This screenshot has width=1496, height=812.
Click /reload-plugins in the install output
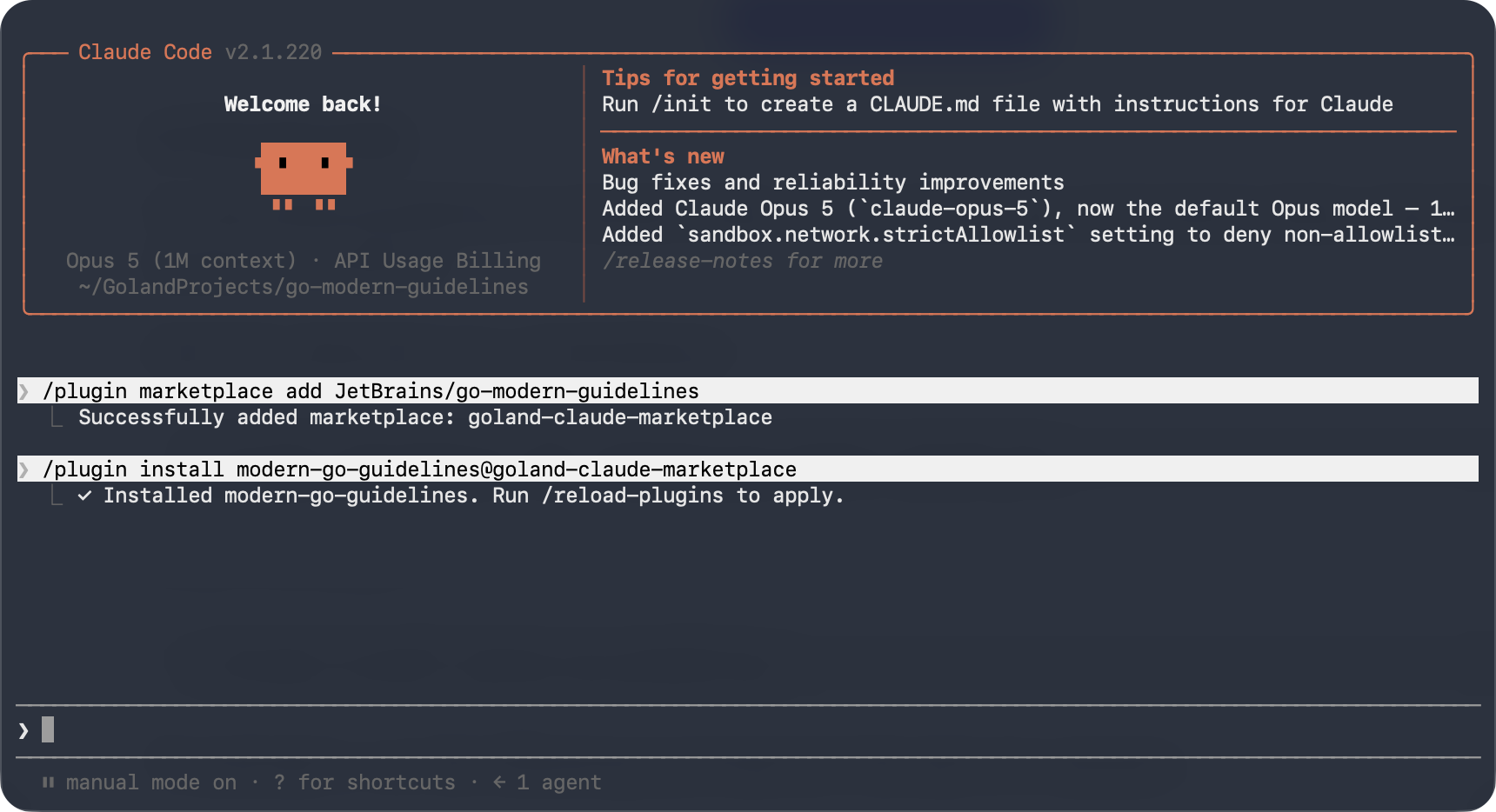coord(632,496)
